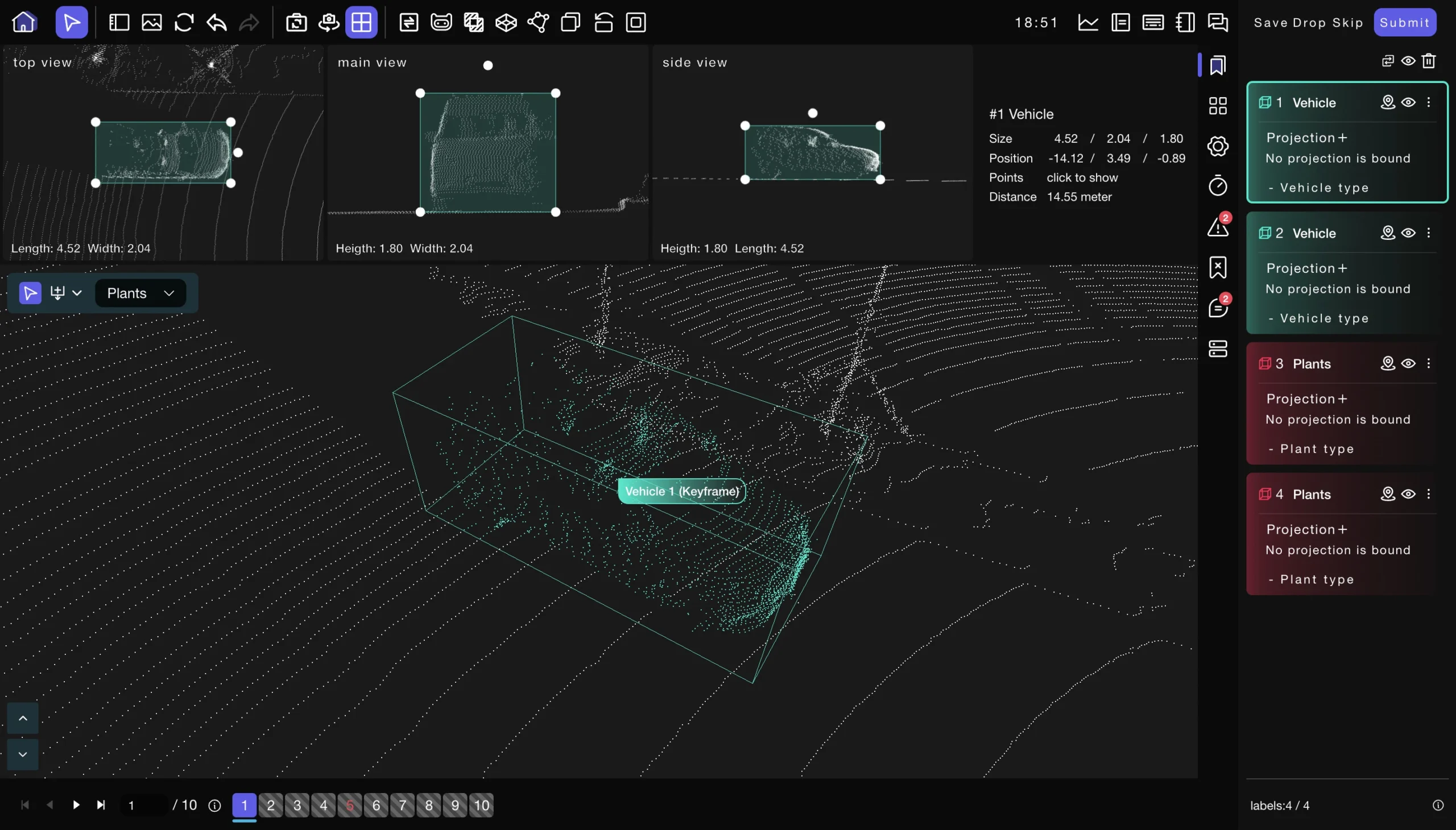Expand the box tool chevron dropdown
This screenshot has width=1456, height=830.
point(77,293)
